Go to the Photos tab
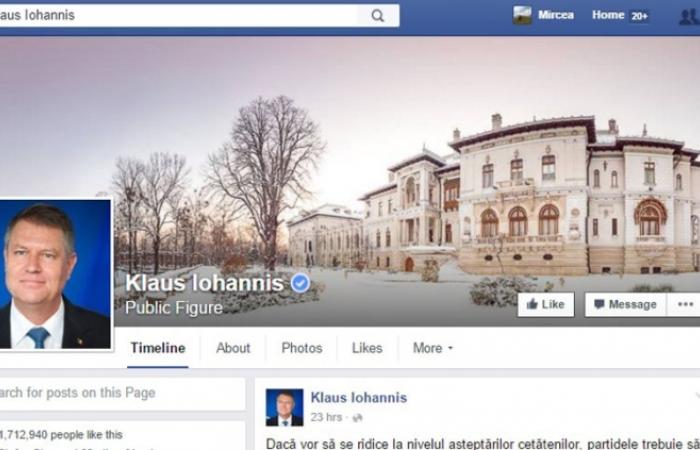Screen dimensions: 700x450 point(302,348)
